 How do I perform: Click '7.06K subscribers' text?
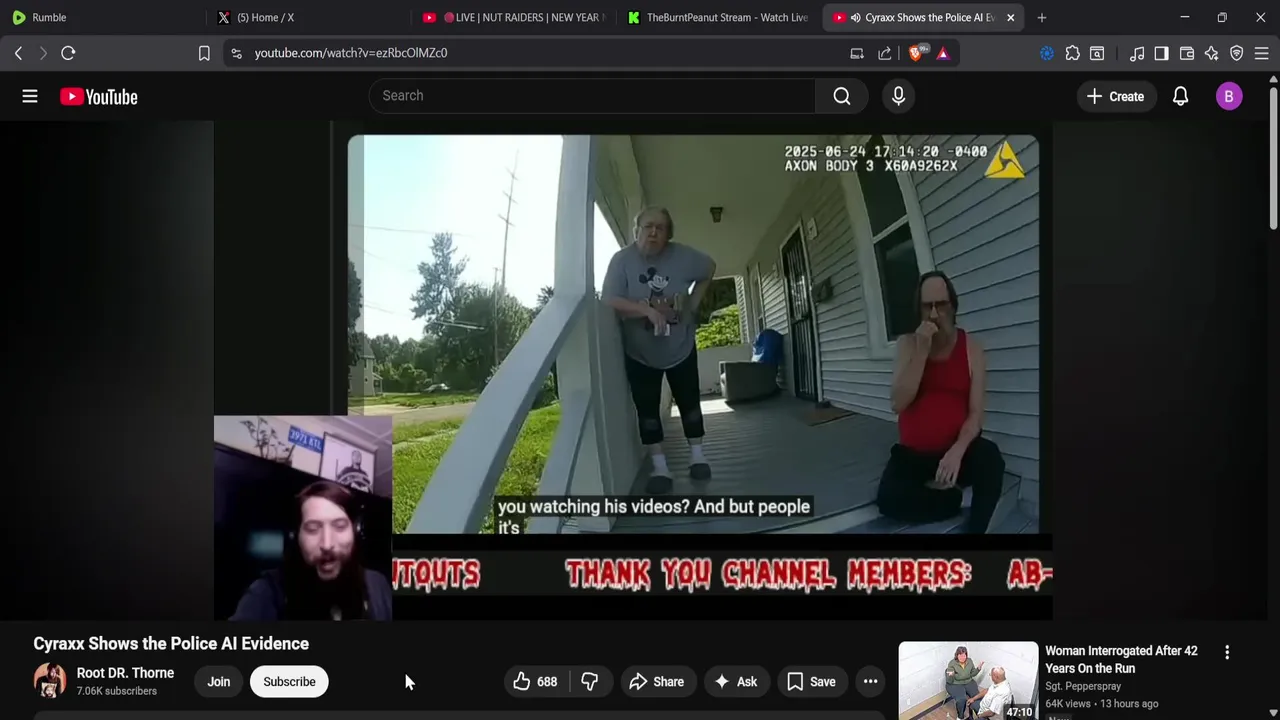pos(117,691)
